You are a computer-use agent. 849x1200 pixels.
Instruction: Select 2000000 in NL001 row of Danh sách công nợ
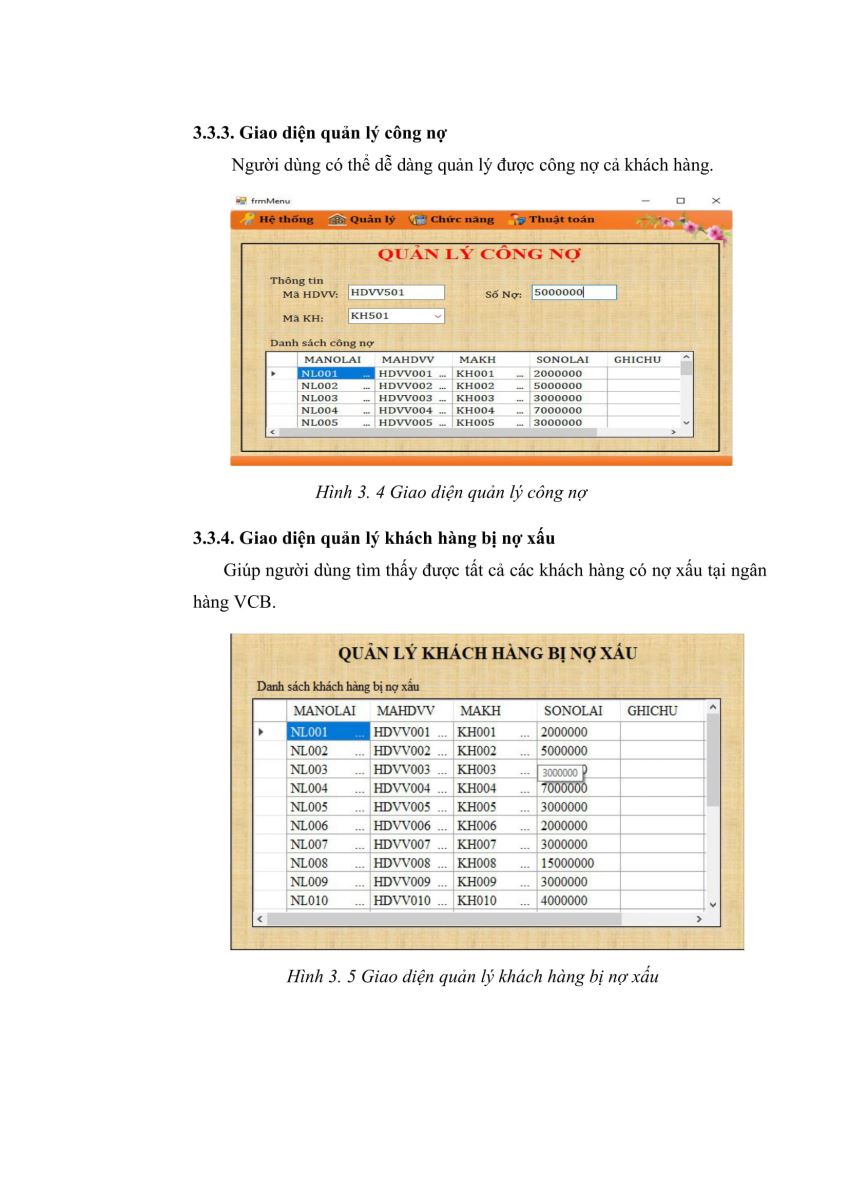pos(567,373)
